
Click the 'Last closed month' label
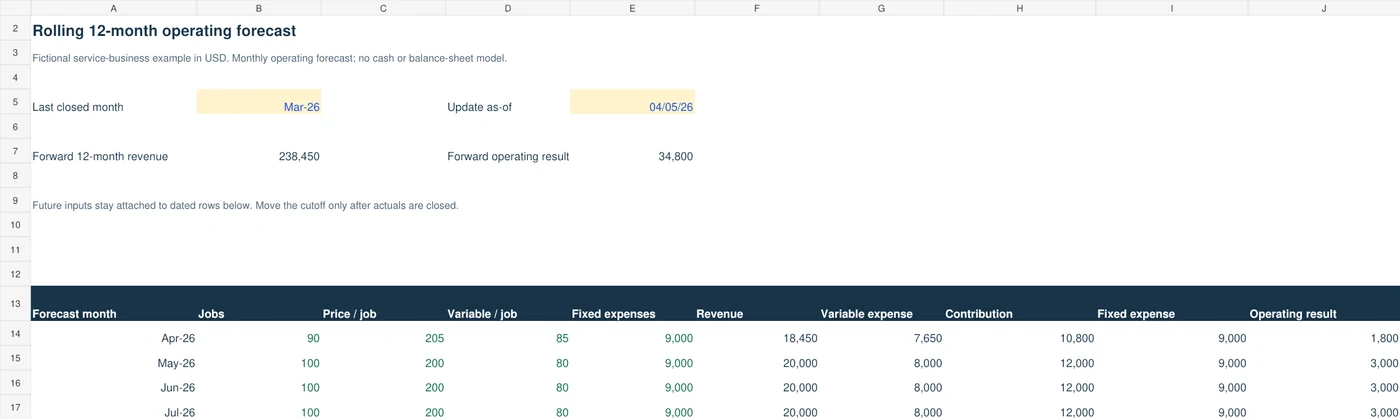click(78, 107)
